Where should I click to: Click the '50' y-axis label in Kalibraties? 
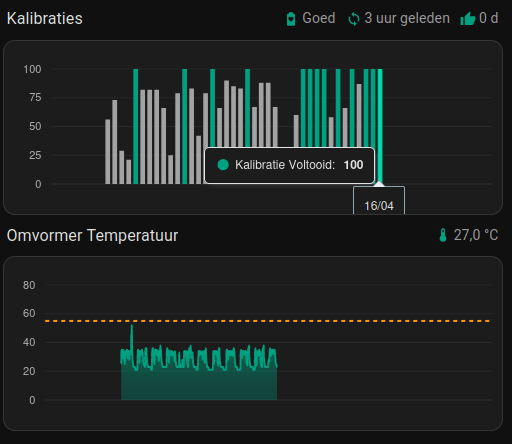(x=35, y=126)
